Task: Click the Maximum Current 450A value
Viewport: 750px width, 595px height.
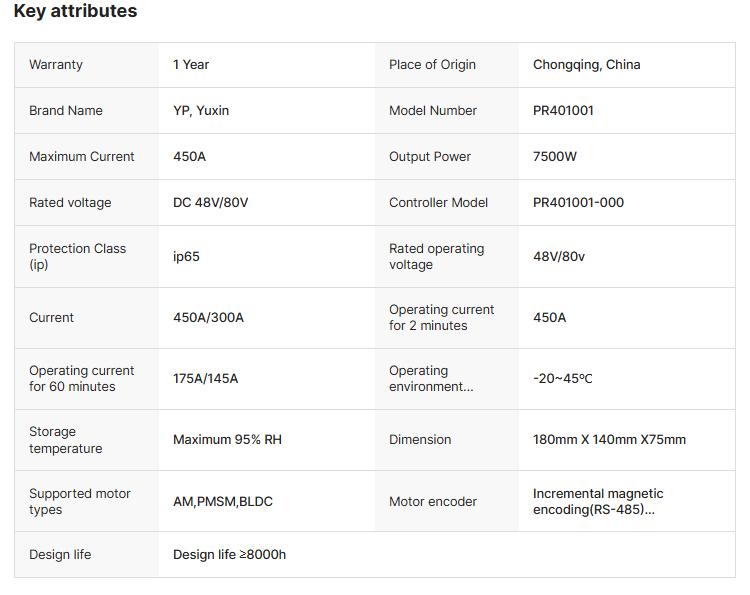Action: pos(189,156)
